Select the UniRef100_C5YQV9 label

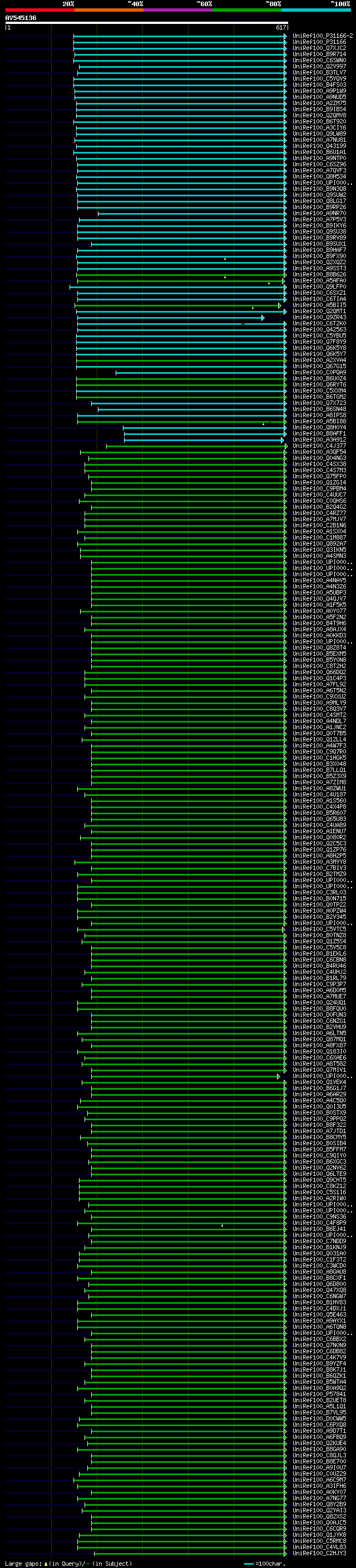point(319,78)
